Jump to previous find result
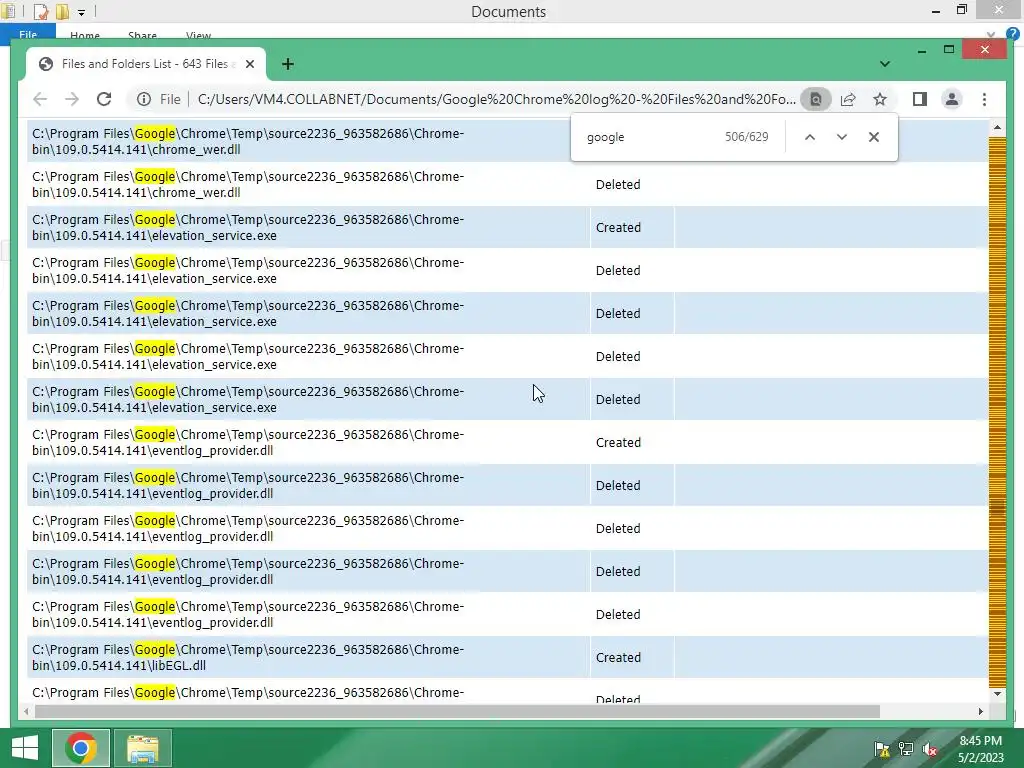Image resolution: width=1024 pixels, height=768 pixels. [x=810, y=137]
